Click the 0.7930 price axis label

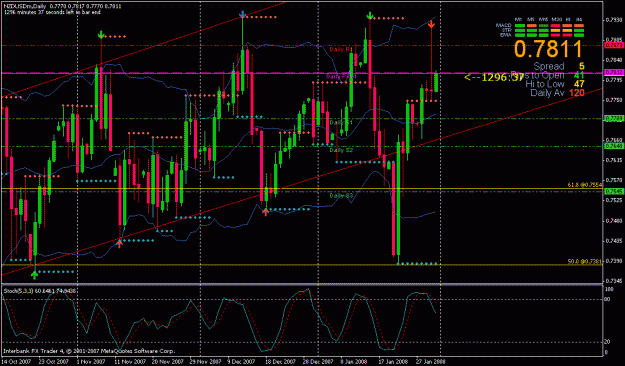click(613, 20)
